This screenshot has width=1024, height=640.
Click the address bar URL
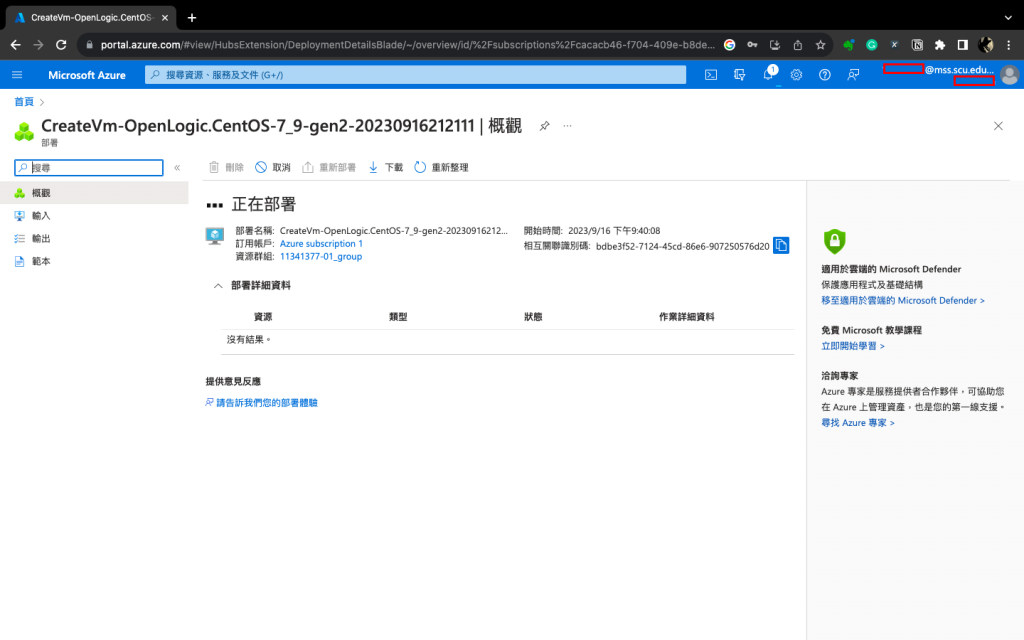pos(408,45)
